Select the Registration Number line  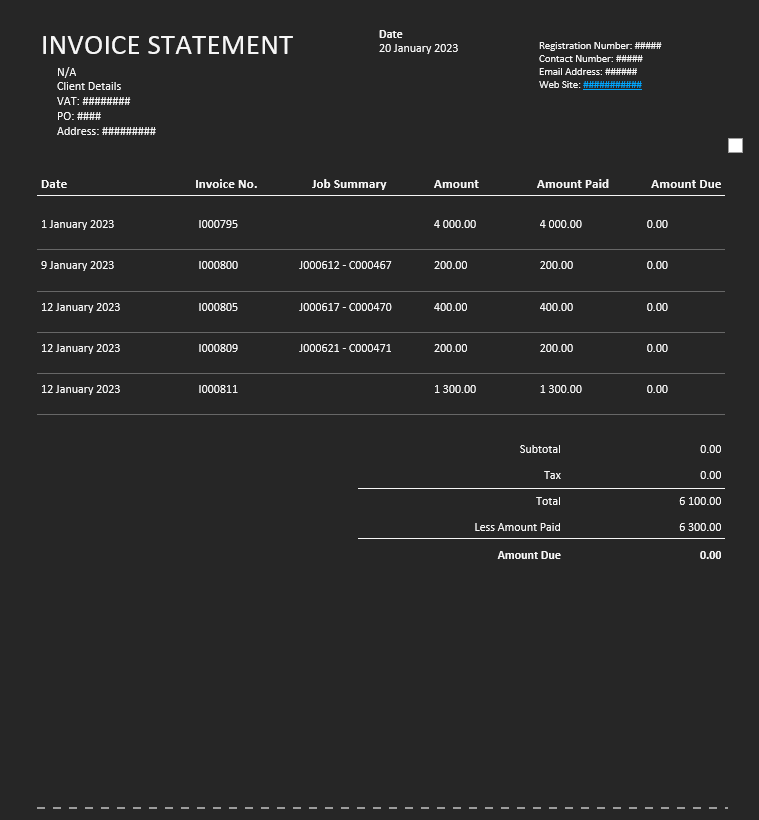tap(600, 46)
